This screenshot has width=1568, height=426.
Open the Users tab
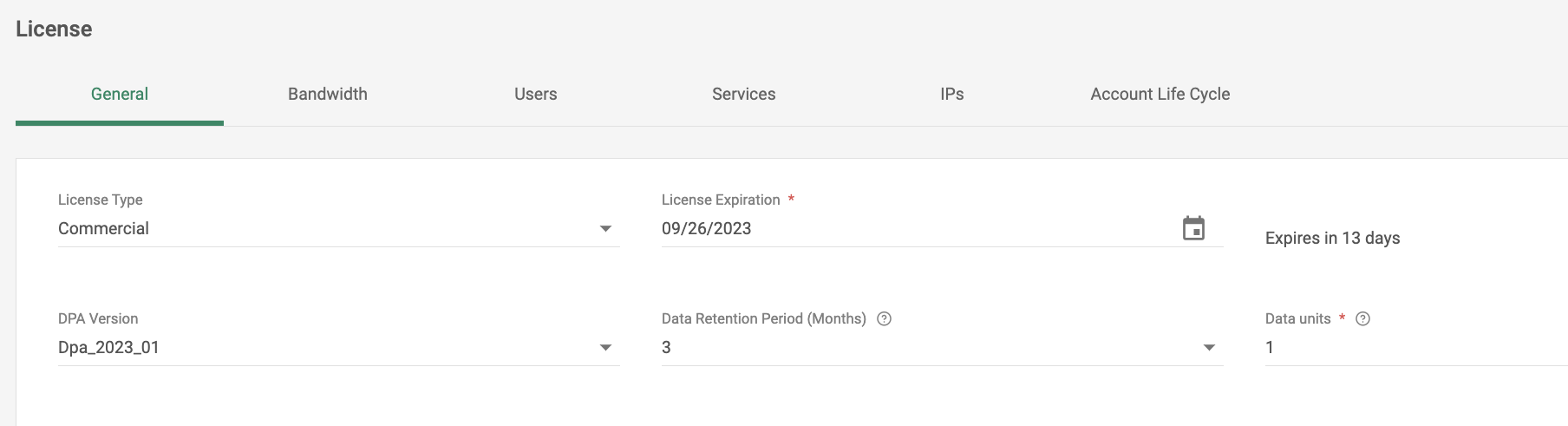(x=536, y=95)
